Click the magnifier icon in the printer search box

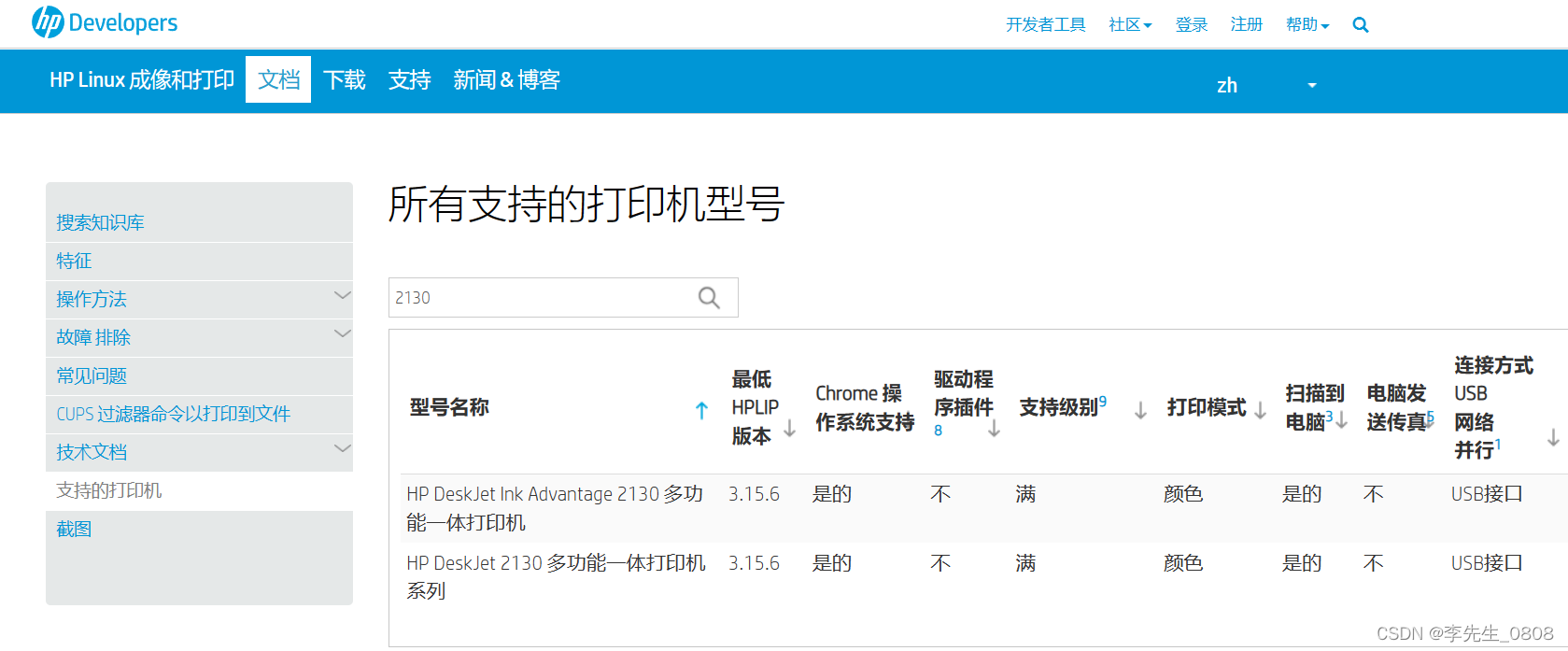pyautogui.click(x=709, y=297)
